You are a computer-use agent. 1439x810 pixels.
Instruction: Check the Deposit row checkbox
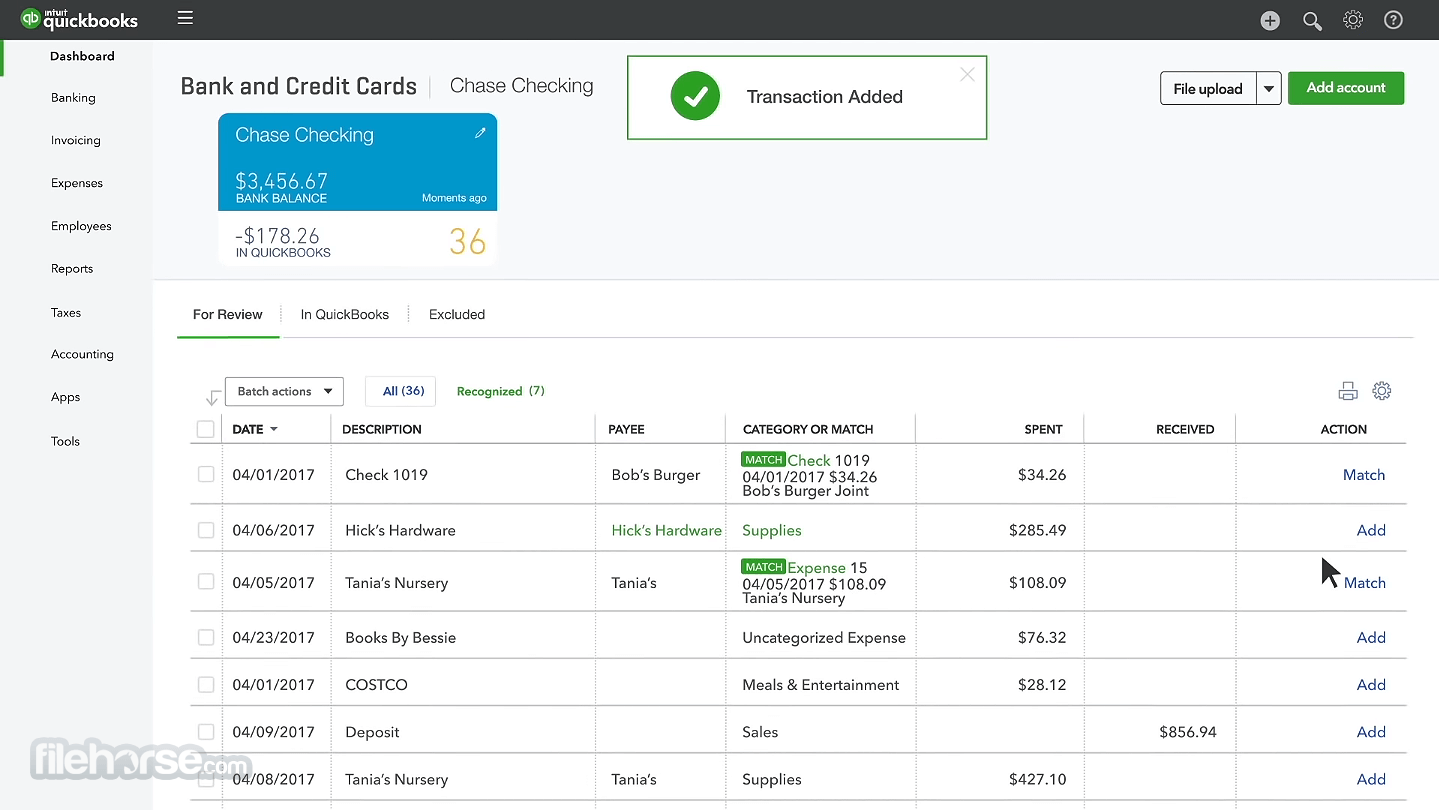coord(206,731)
